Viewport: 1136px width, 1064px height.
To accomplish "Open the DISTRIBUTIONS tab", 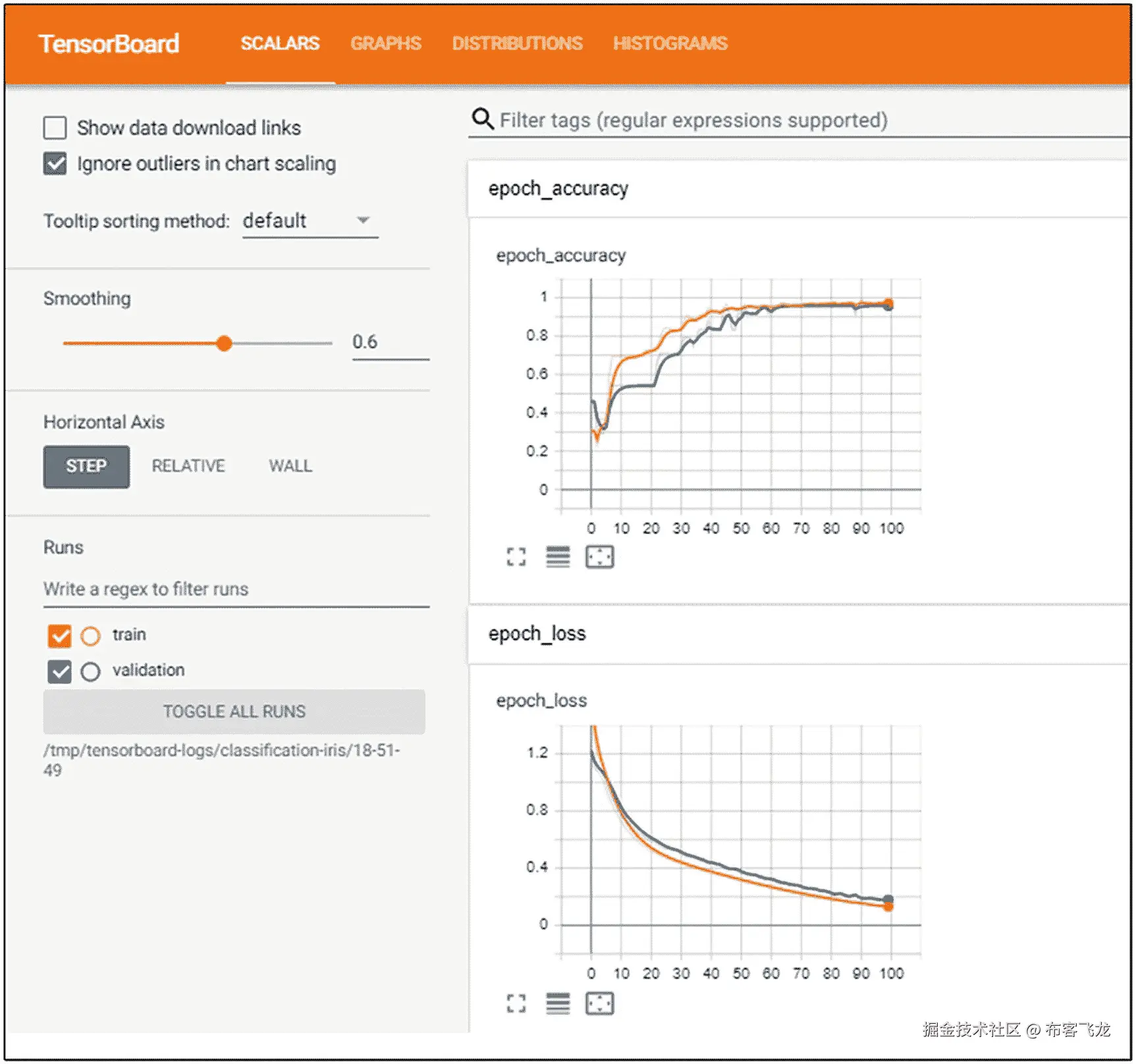I will pos(517,43).
